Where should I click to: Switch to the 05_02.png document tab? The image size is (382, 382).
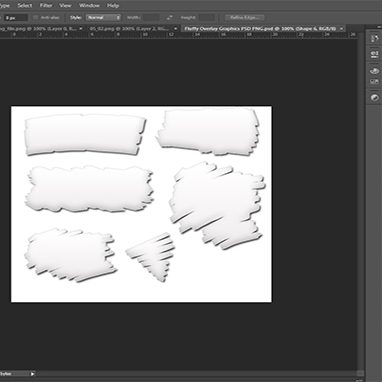tap(130, 29)
